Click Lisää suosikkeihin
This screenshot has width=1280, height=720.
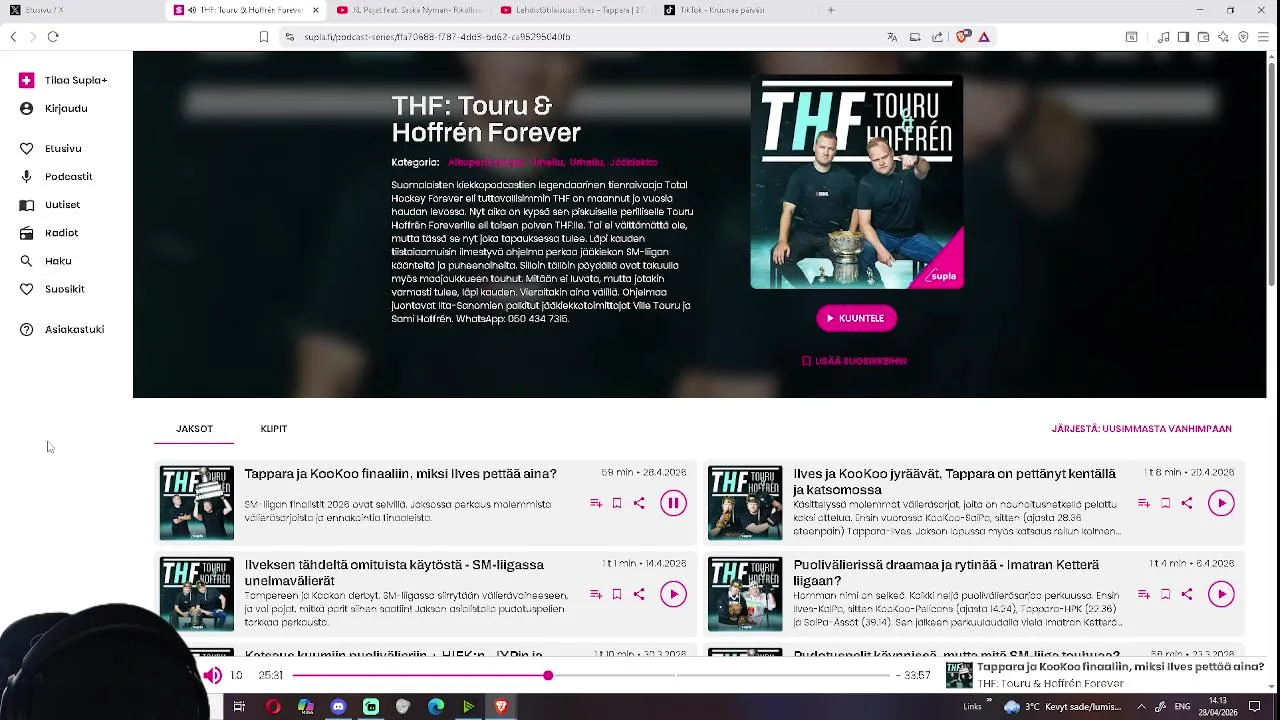[854, 361]
